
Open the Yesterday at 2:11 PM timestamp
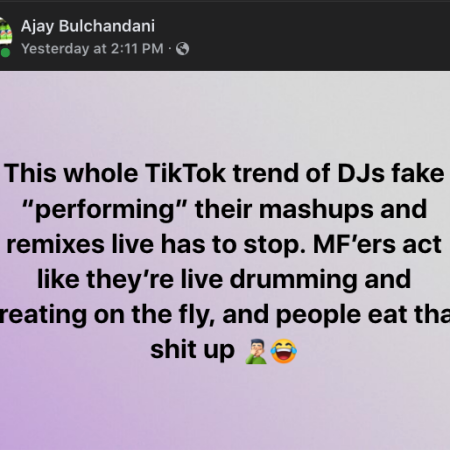(92, 49)
